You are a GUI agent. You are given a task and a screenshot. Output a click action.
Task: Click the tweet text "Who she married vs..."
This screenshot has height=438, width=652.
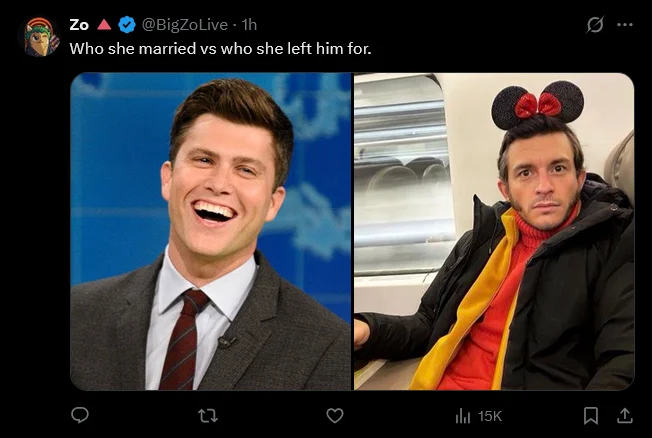click(220, 47)
